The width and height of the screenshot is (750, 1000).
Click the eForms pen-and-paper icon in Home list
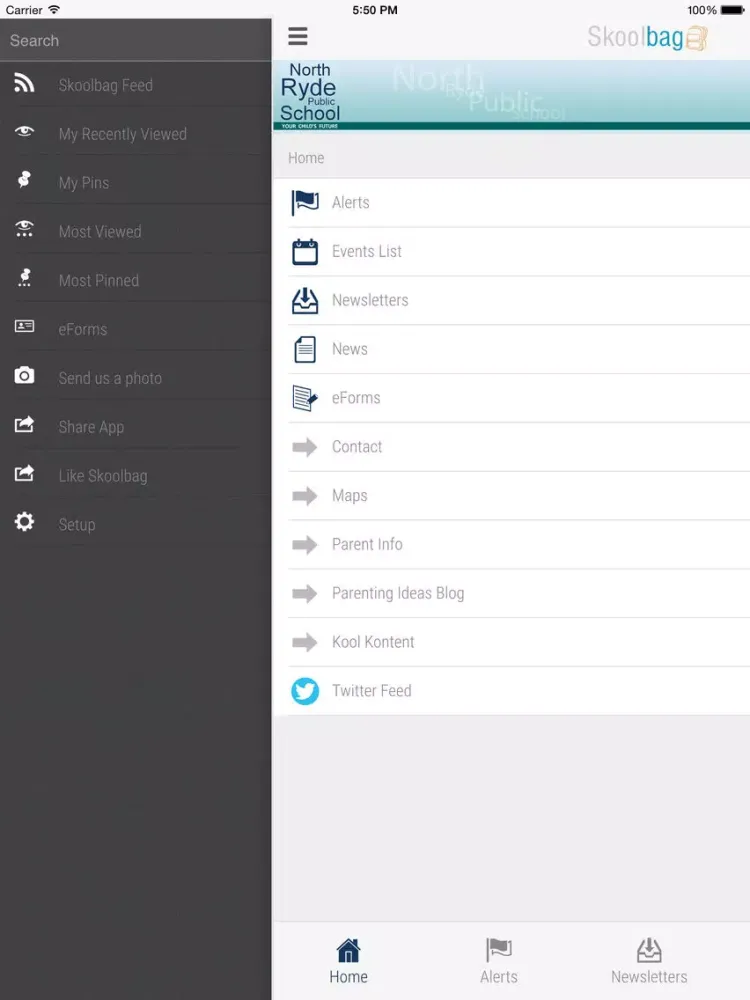(305, 399)
